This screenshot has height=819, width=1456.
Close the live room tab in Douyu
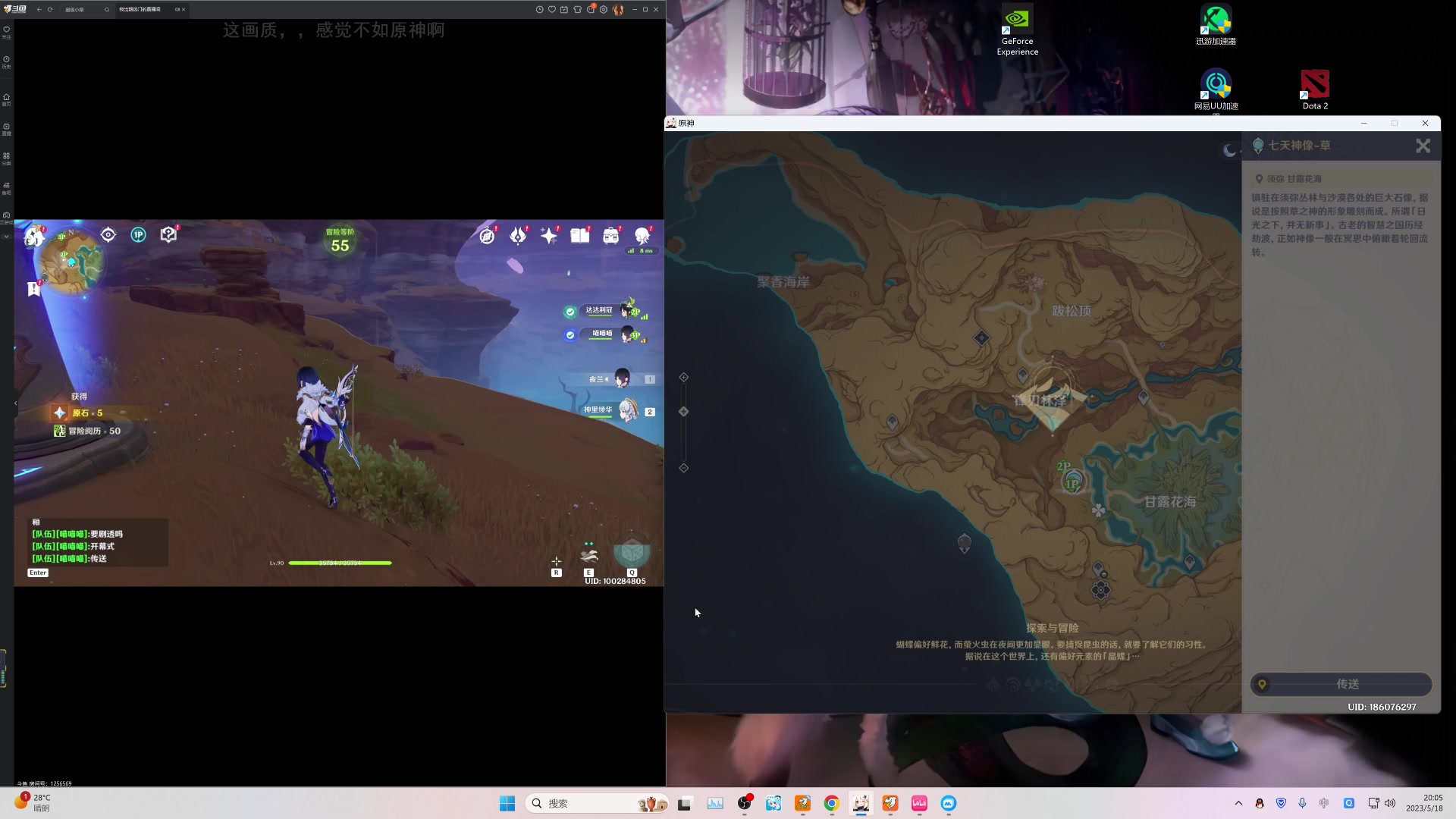(184, 9)
